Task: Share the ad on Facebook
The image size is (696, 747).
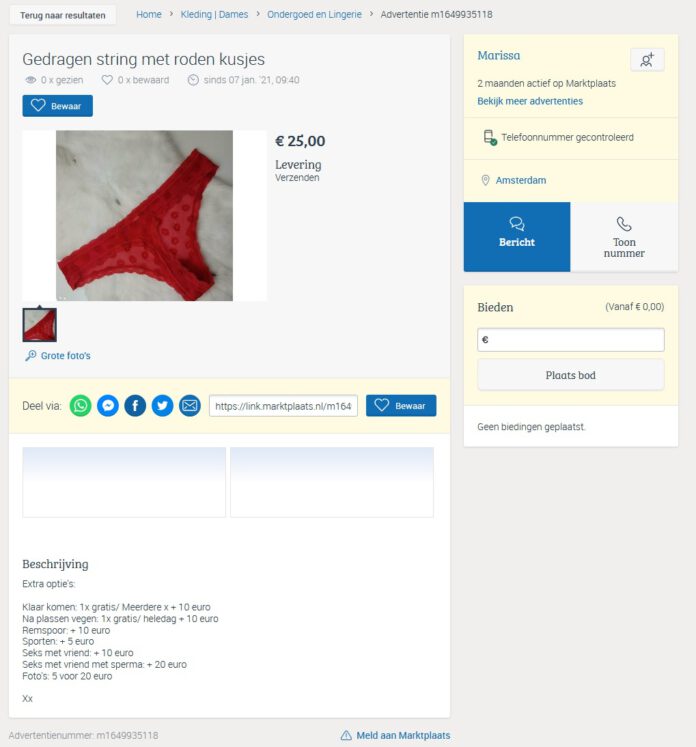Action: tap(135, 405)
